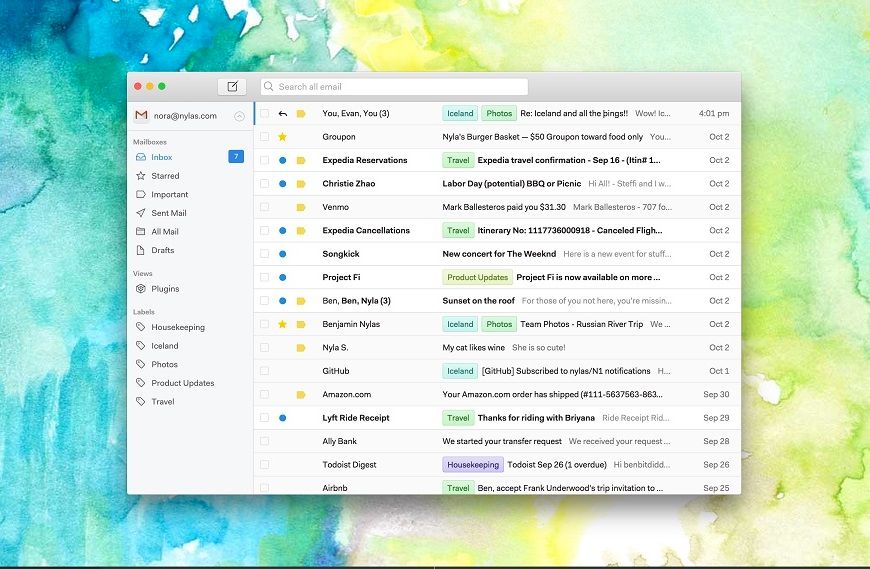Click the Iceland label tag icon in sidebar

pyautogui.click(x=141, y=346)
